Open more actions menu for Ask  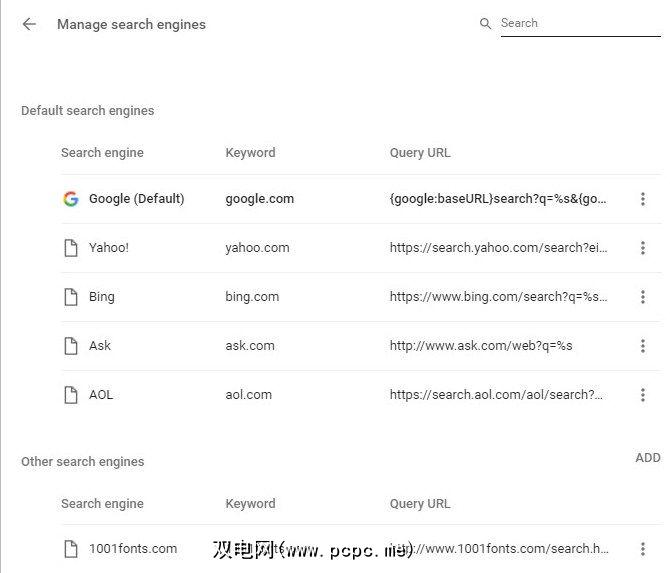tap(642, 346)
